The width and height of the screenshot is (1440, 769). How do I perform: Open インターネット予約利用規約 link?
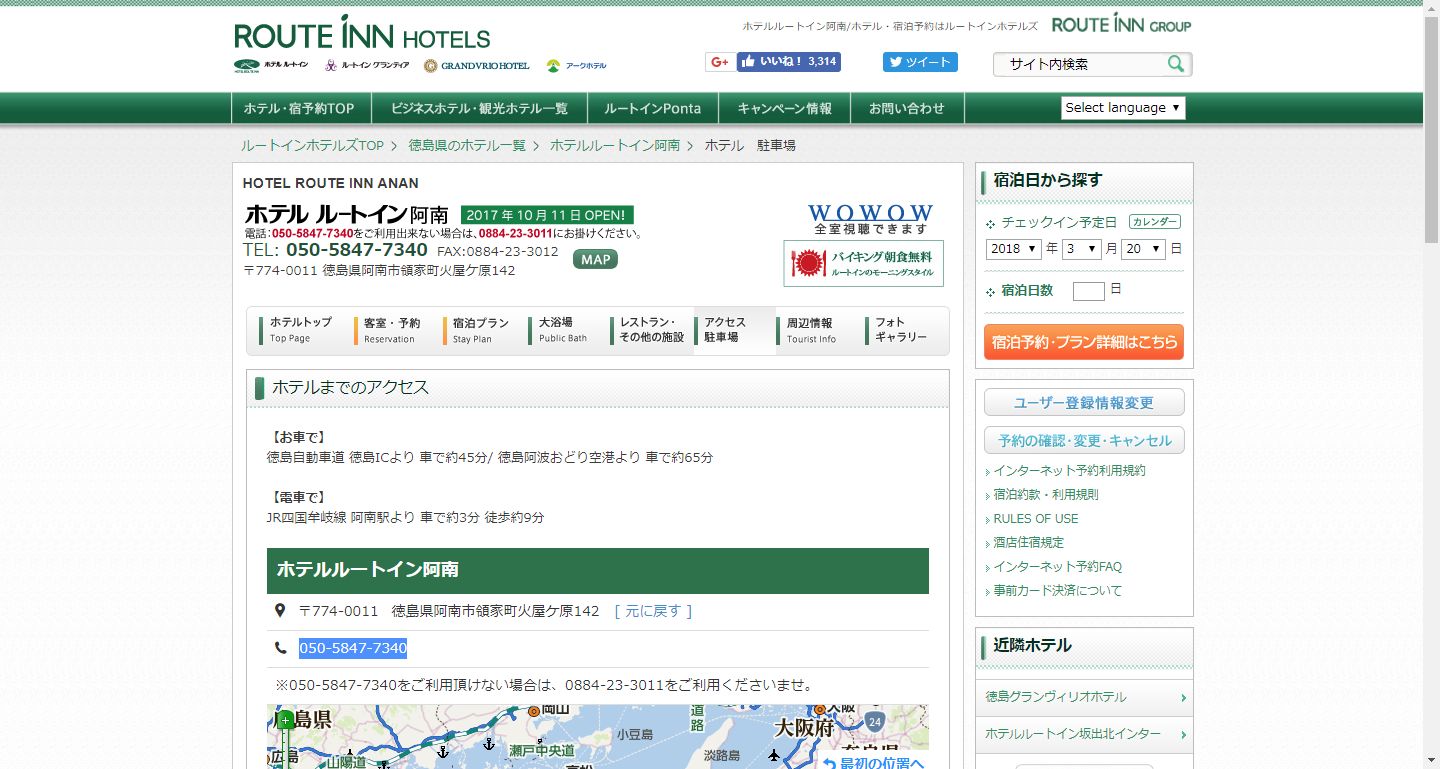tap(1069, 470)
